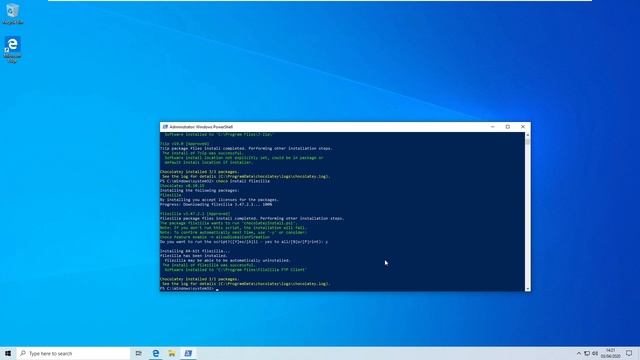
Task: Click 'The install of filezilla was successful' line
Action: point(209,265)
